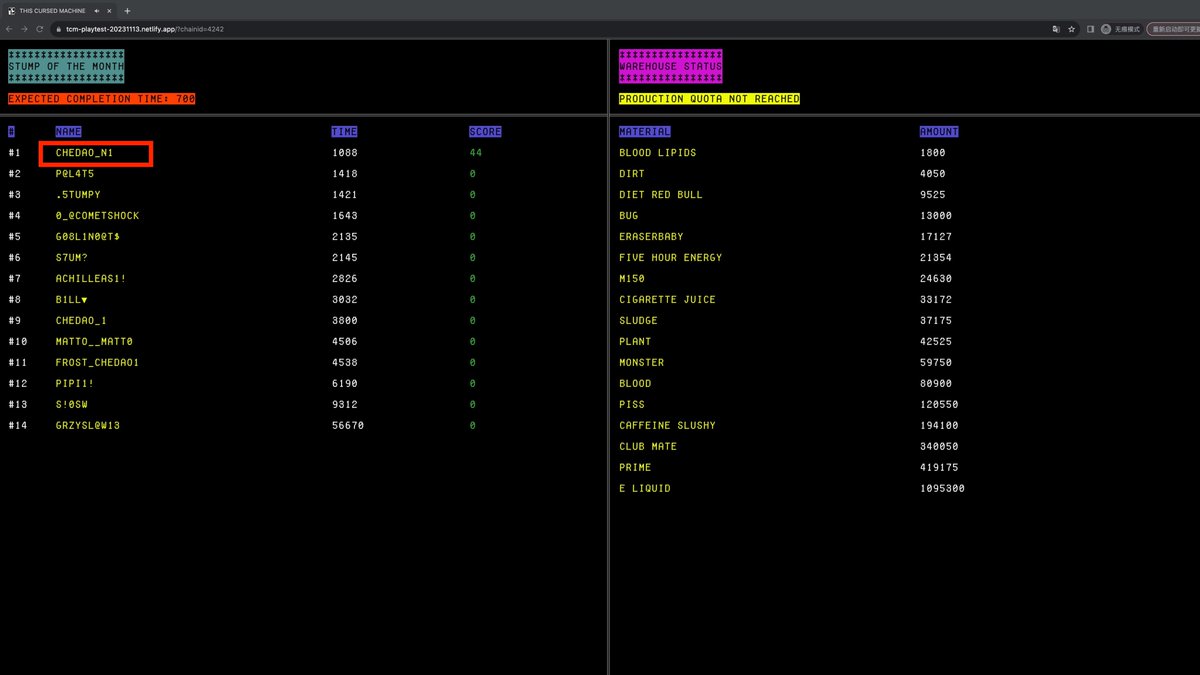Click the PRODUCTION QUOTA NOT REACHED banner
1200x675 pixels.
[x=709, y=99]
